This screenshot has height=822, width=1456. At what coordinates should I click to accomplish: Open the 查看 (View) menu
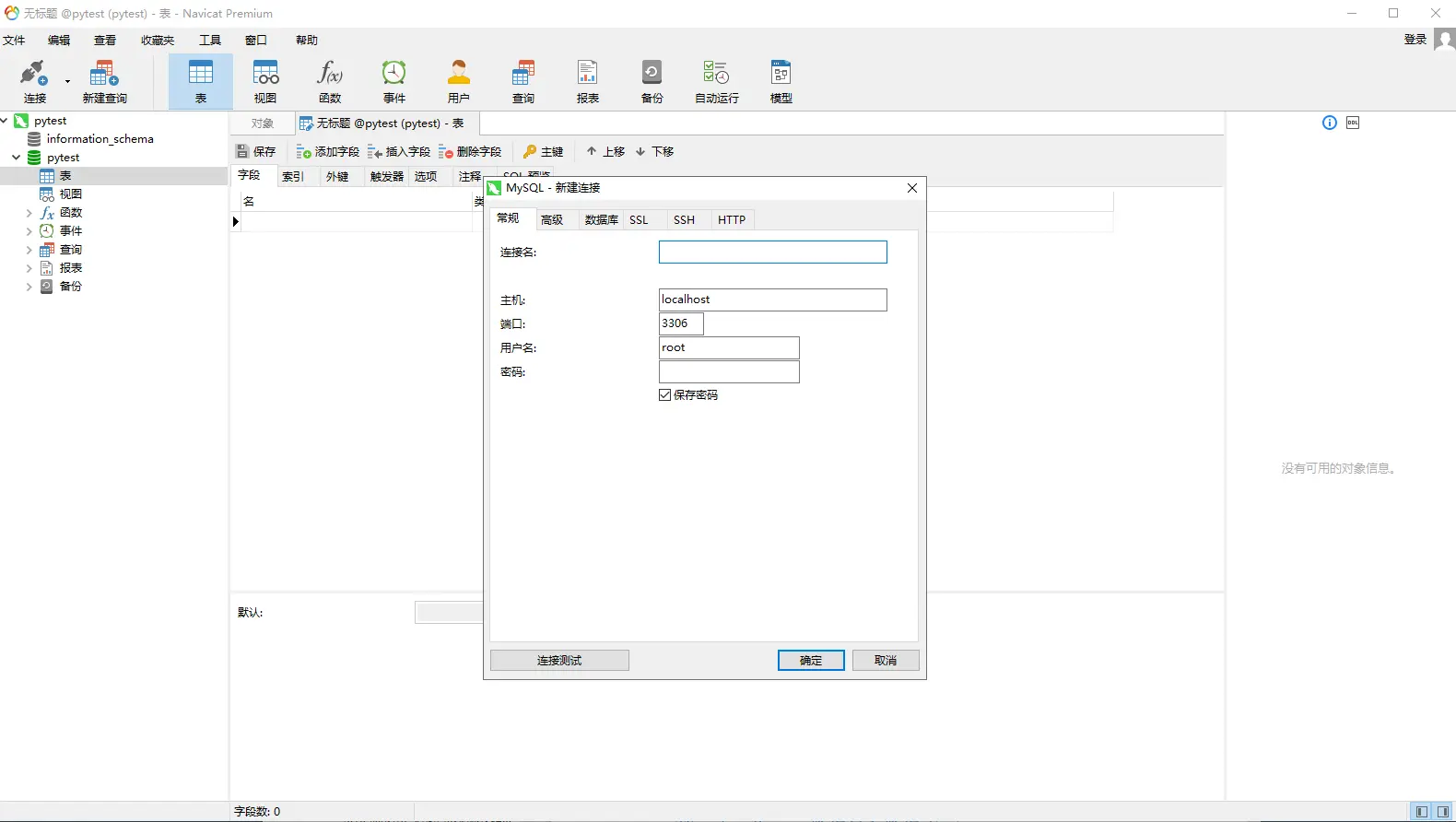[x=105, y=41]
